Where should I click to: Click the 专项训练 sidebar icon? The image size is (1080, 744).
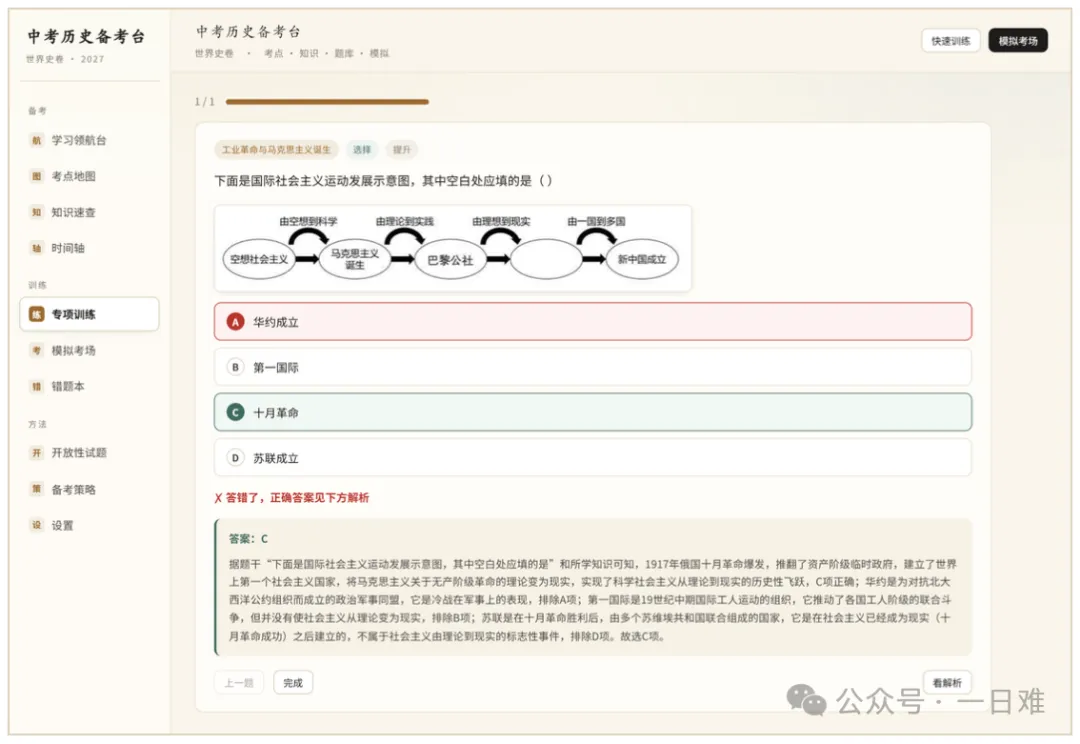click(37, 314)
